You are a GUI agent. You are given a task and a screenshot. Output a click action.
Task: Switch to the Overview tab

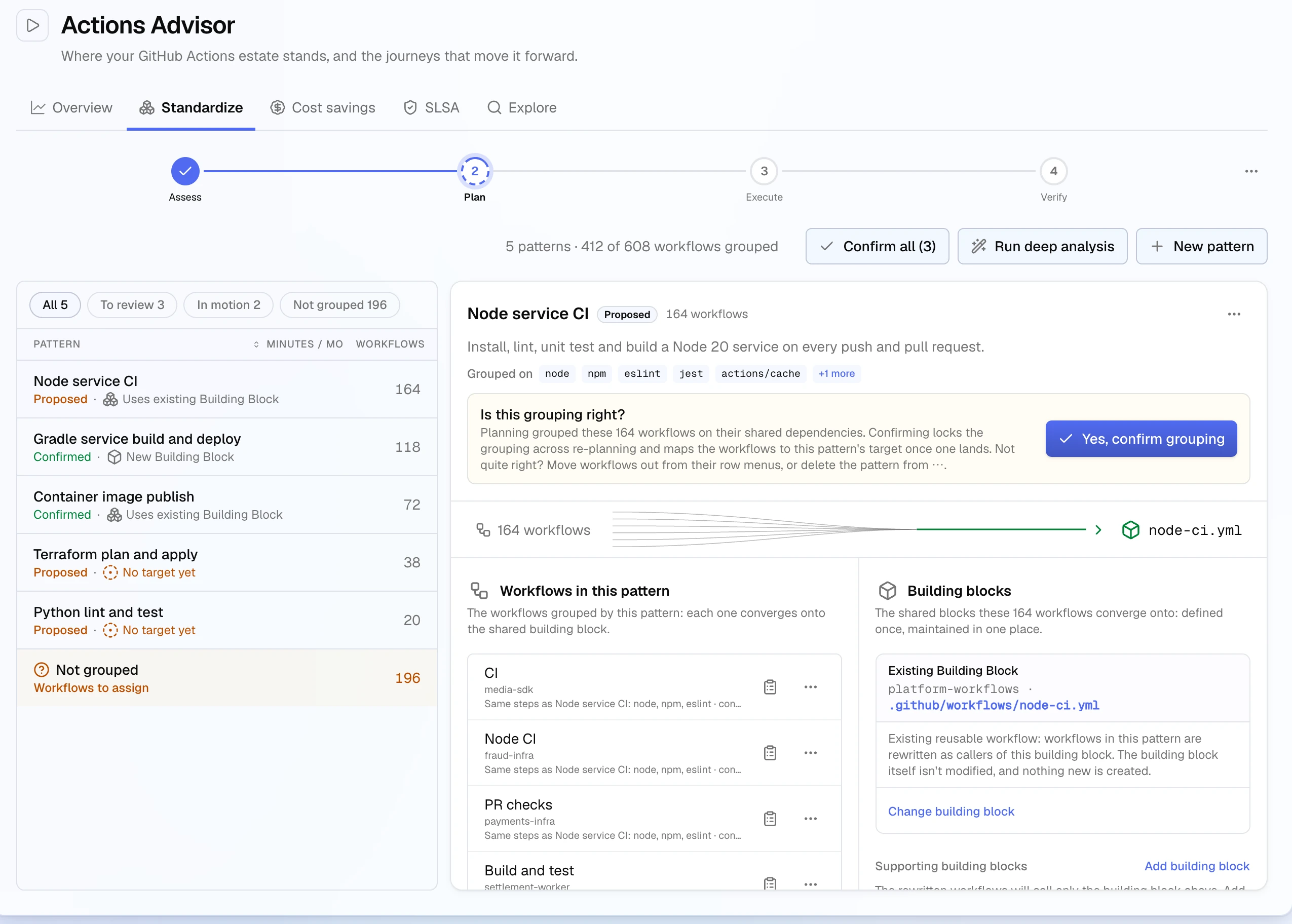(71, 107)
